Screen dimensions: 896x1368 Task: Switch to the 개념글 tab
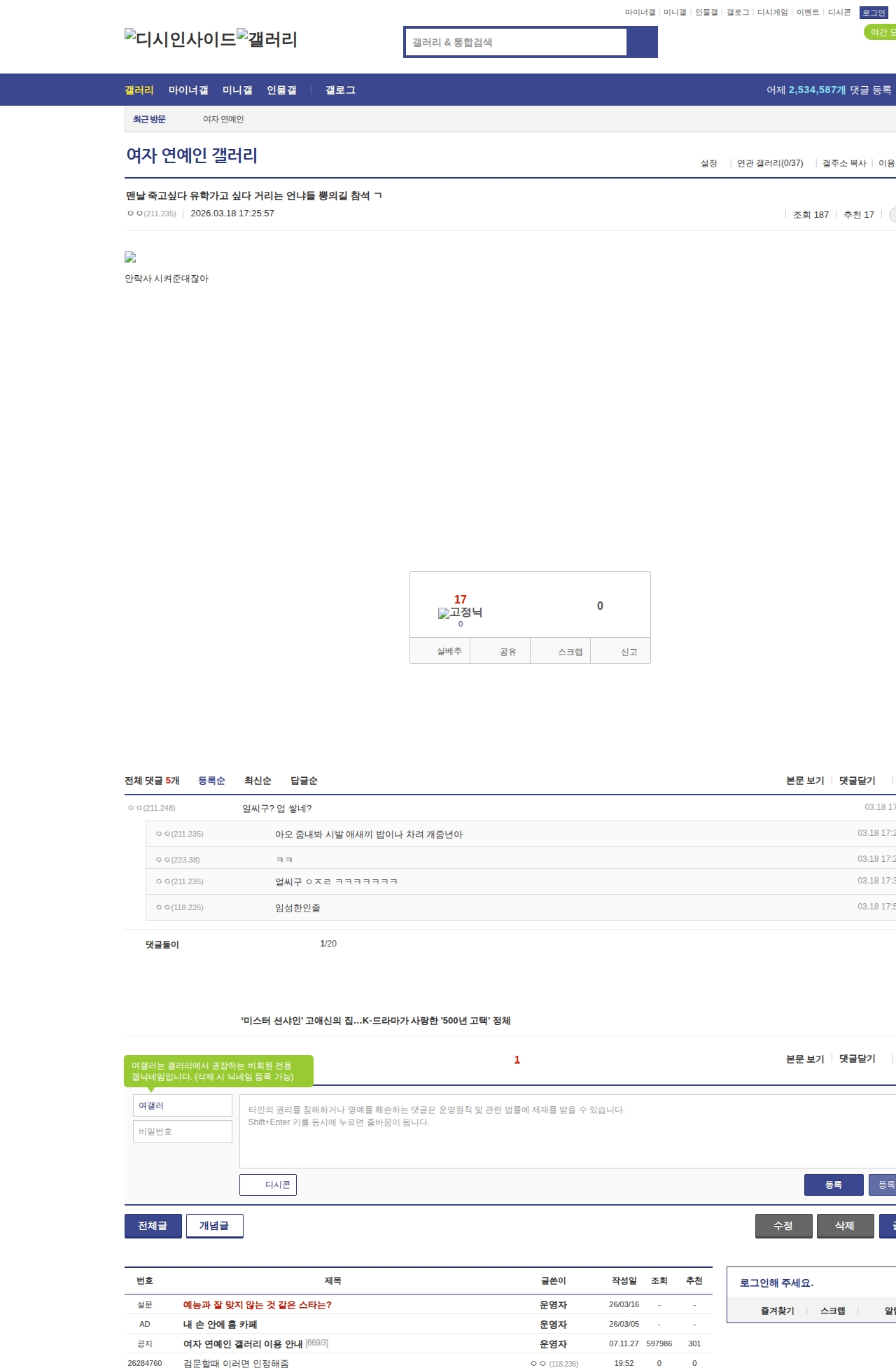214,1225
